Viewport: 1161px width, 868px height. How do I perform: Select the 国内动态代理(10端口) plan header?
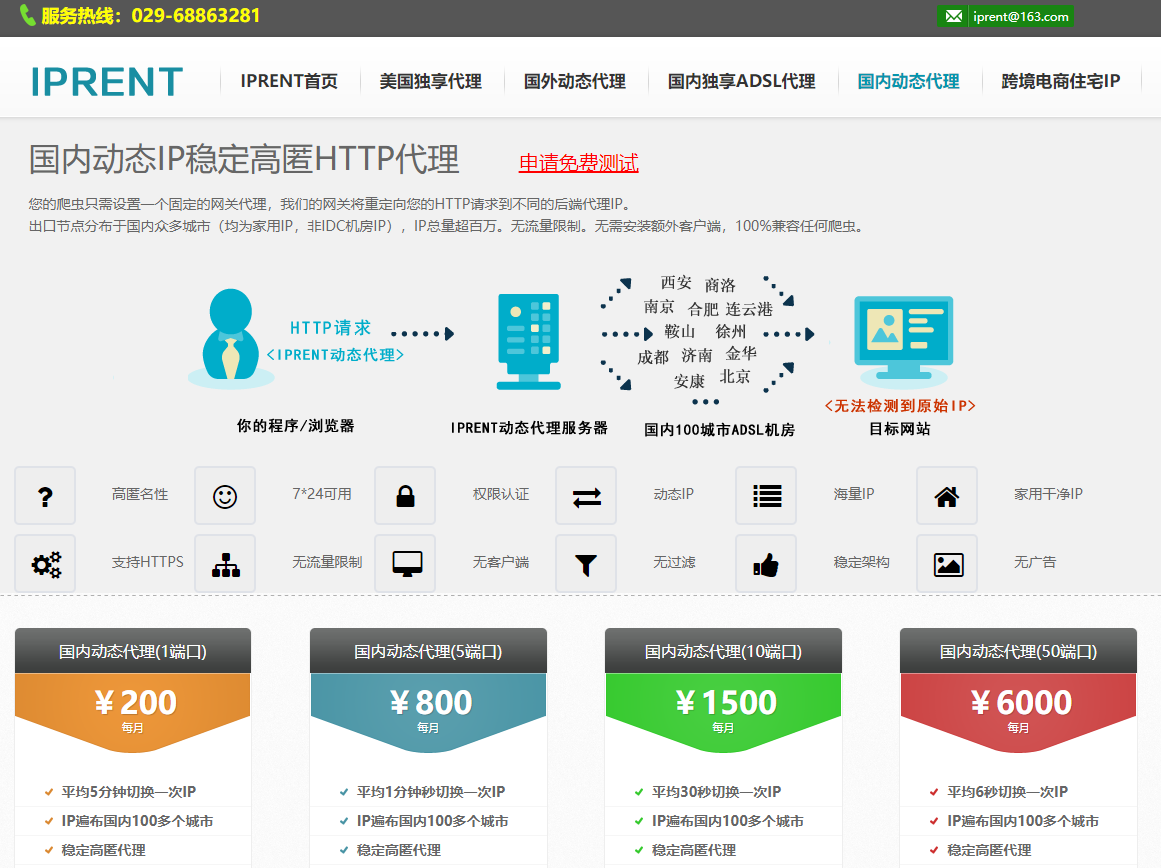tap(723, 651)
